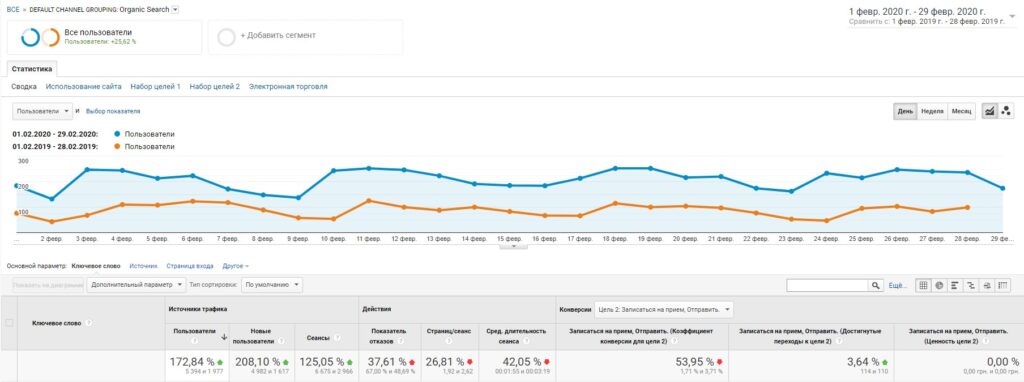1024x382 pixels.
Task: Select the pie chart percentage view icon
Action: tap(939, 285)
